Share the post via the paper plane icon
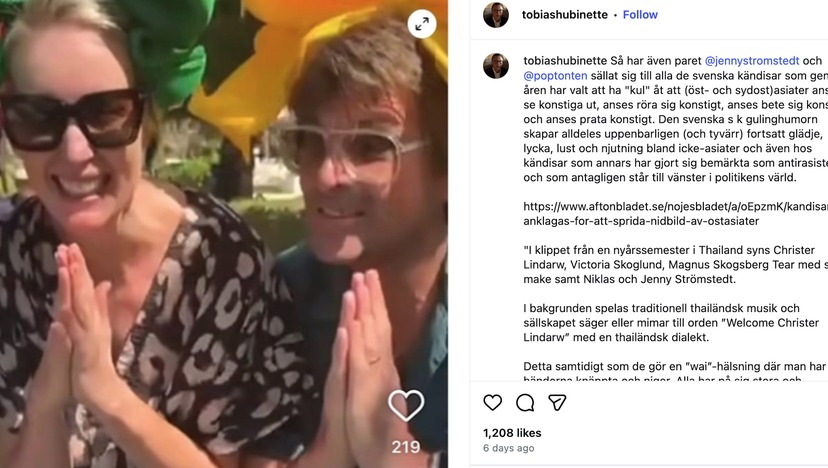This screenshot has height=468, width=828. tap(557, 403)
